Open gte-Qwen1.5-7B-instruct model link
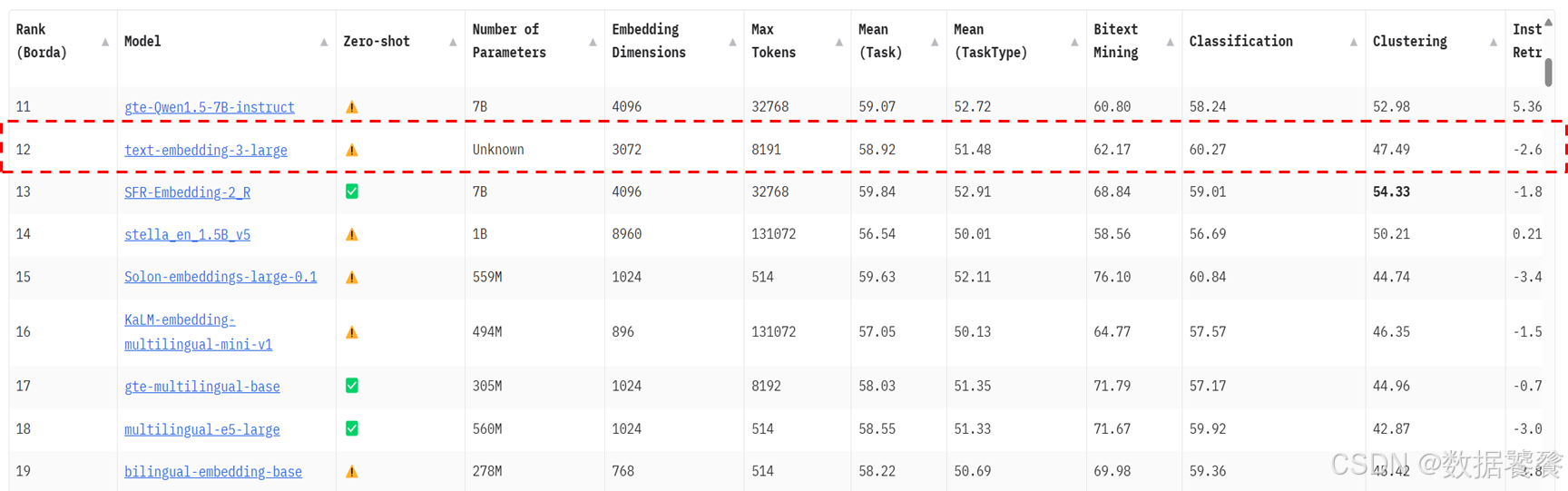 click(x=210, y=107)
